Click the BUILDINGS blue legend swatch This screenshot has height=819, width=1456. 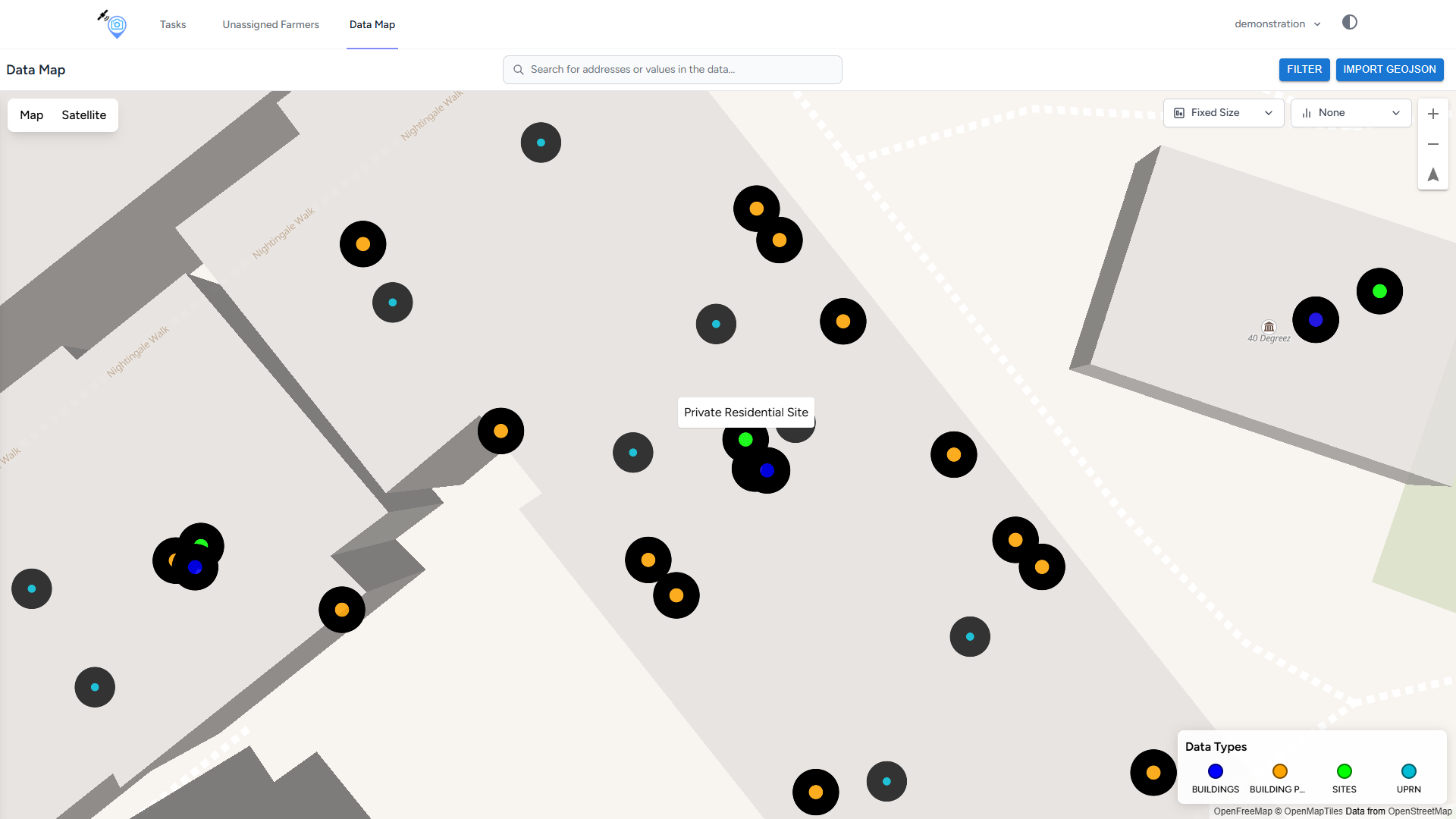coord(1215,771)
